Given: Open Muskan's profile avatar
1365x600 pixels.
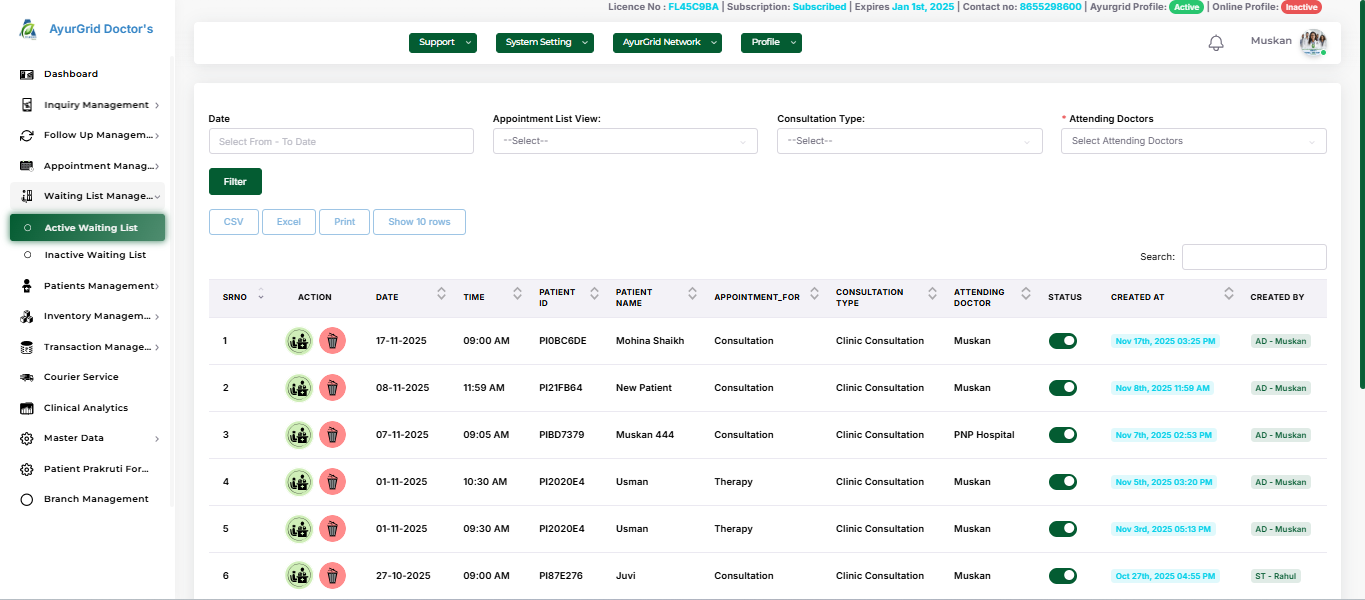Looking at the screenshot, I should (1312, 42).
